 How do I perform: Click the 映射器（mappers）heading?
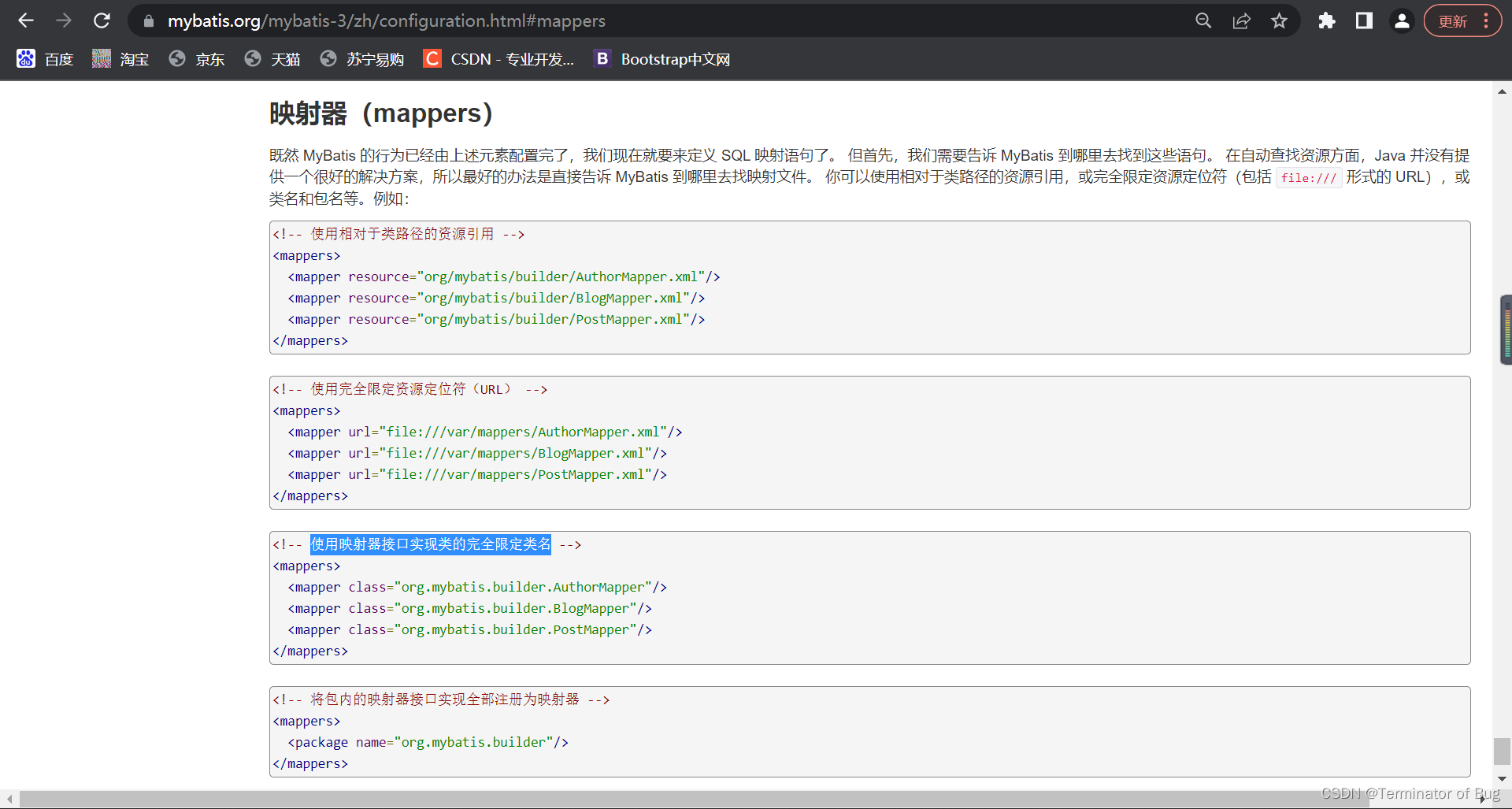[381, 113]
